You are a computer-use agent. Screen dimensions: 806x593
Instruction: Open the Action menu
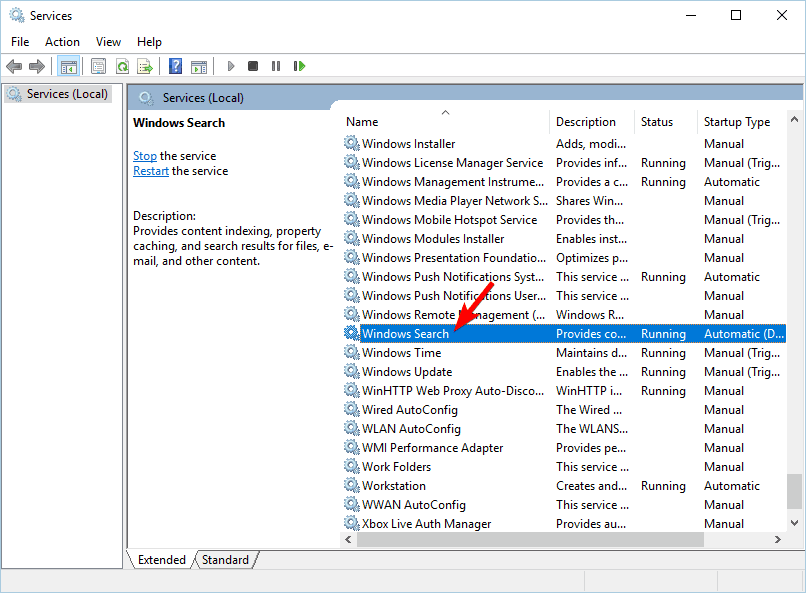click(x=62, y=42)
